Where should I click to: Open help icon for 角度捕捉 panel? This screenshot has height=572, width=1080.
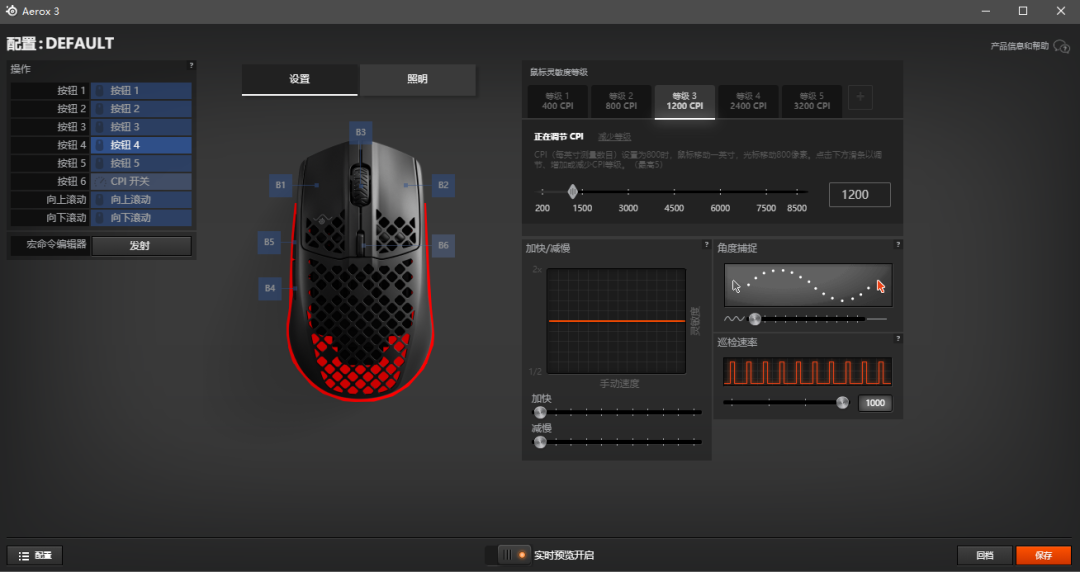pyautogui.click(x=897, y=245)
